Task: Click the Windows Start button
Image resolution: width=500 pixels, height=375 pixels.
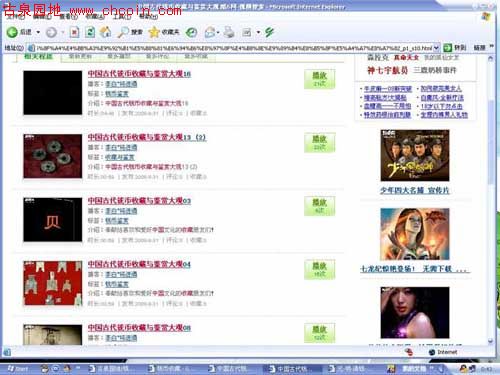Action: [18, 369]
